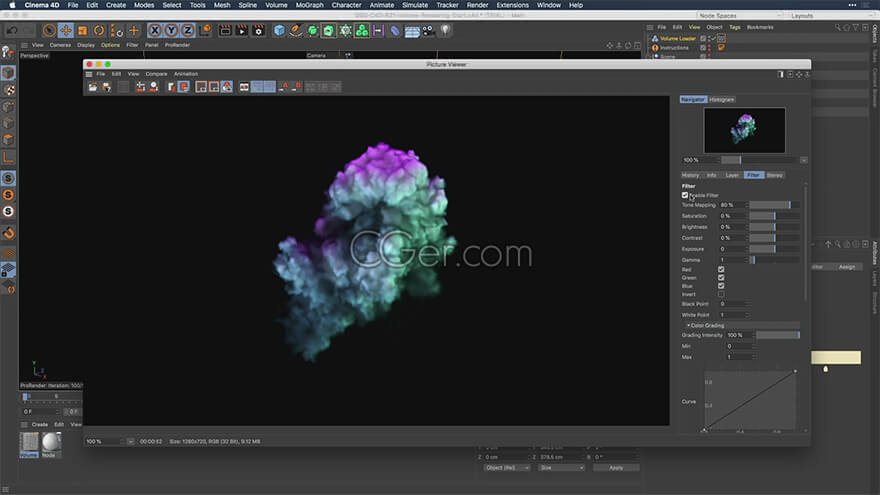Select the Volume material thumbnail
Screen dimensions: 880x495
pyautogui.click(x=29, y=443)
